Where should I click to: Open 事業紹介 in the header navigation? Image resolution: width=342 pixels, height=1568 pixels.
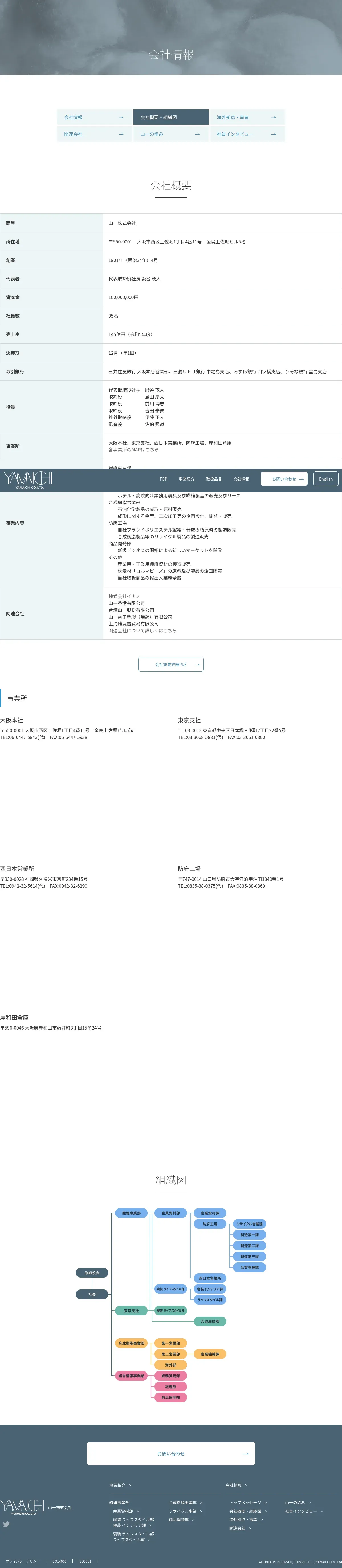(186, 479)
